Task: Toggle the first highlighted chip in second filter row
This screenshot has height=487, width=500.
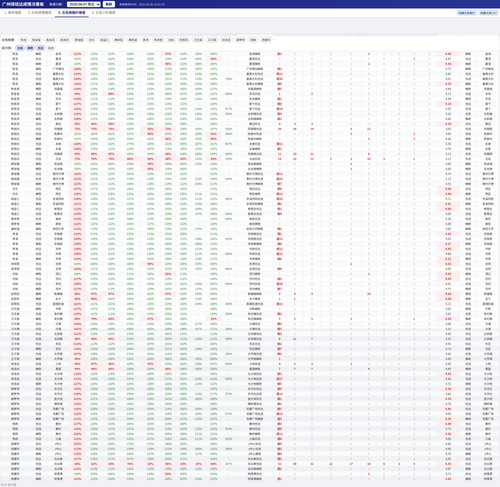Action: 20,48
